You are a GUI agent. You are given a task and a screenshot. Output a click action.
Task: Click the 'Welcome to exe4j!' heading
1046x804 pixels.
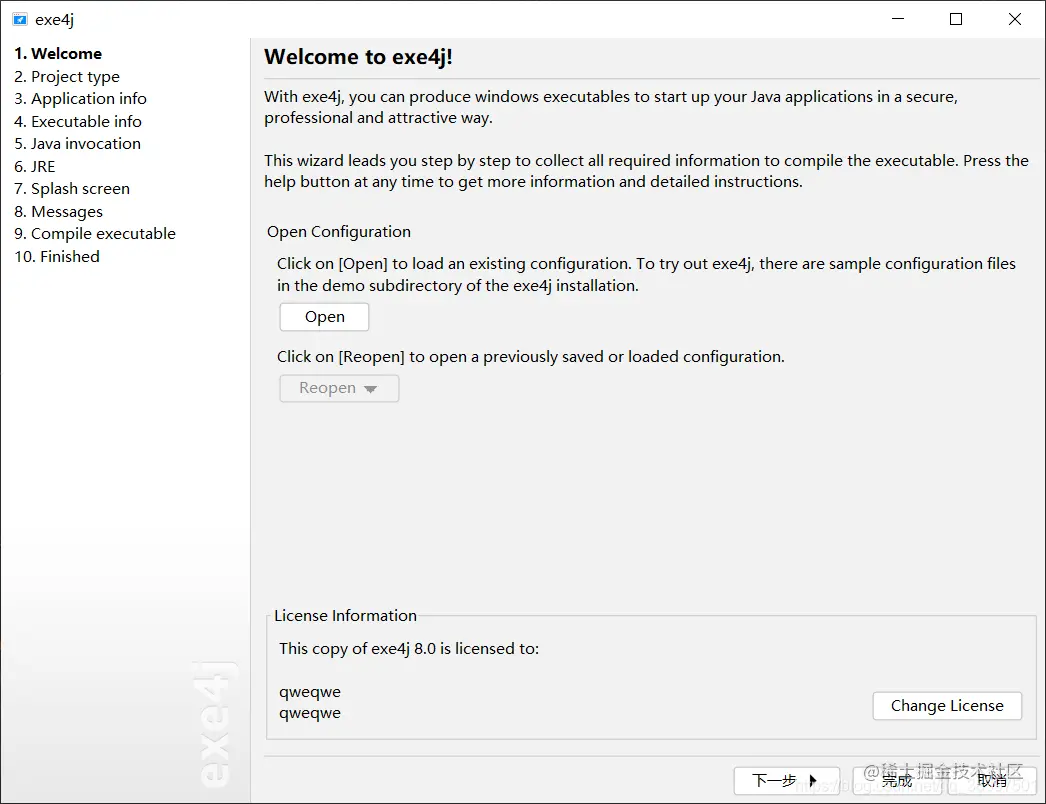click(358, 57)
